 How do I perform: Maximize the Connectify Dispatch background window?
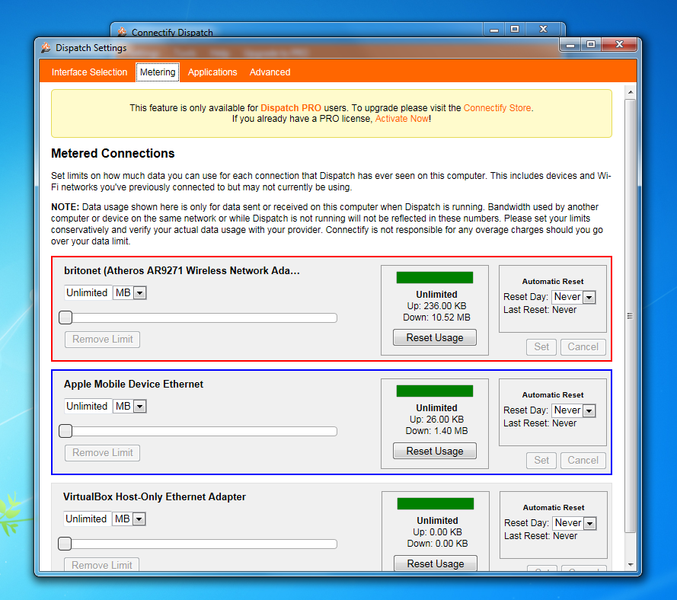coord(515,29)
